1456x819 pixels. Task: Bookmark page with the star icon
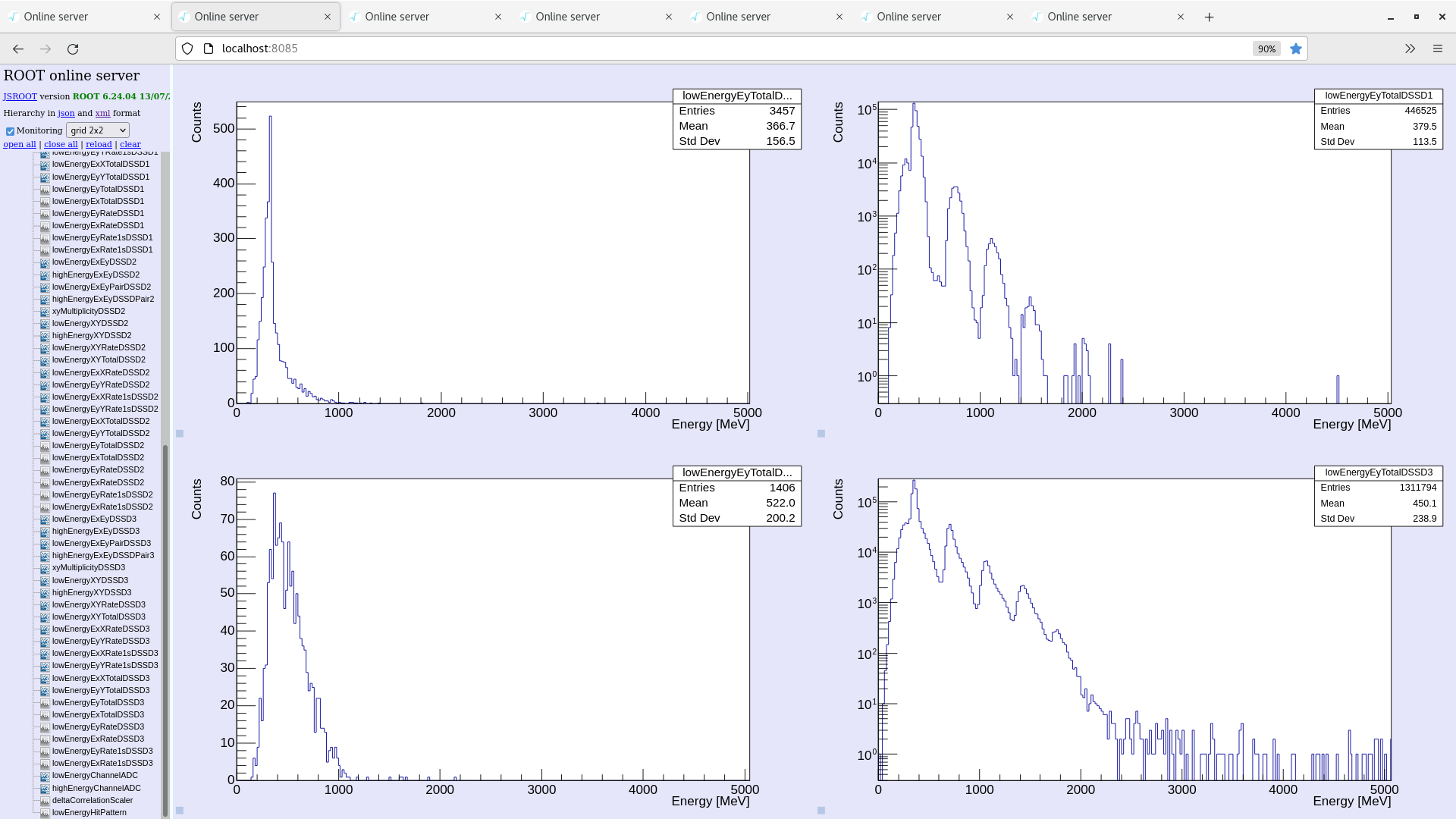click(x=1296, y=49)
